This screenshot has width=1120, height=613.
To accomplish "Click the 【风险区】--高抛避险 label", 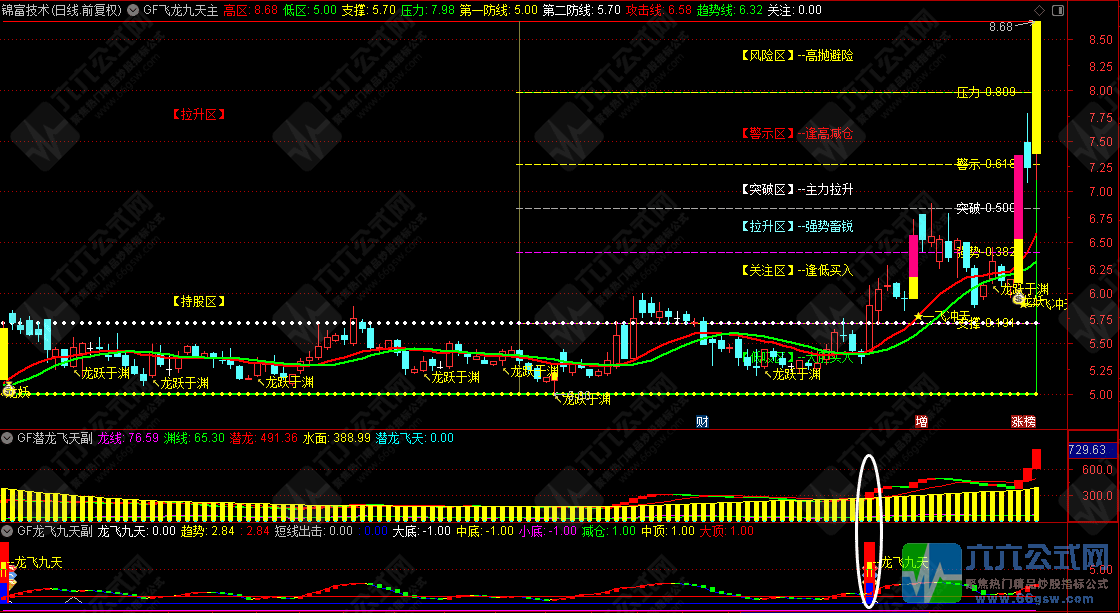I will click(x=796, y=56).
